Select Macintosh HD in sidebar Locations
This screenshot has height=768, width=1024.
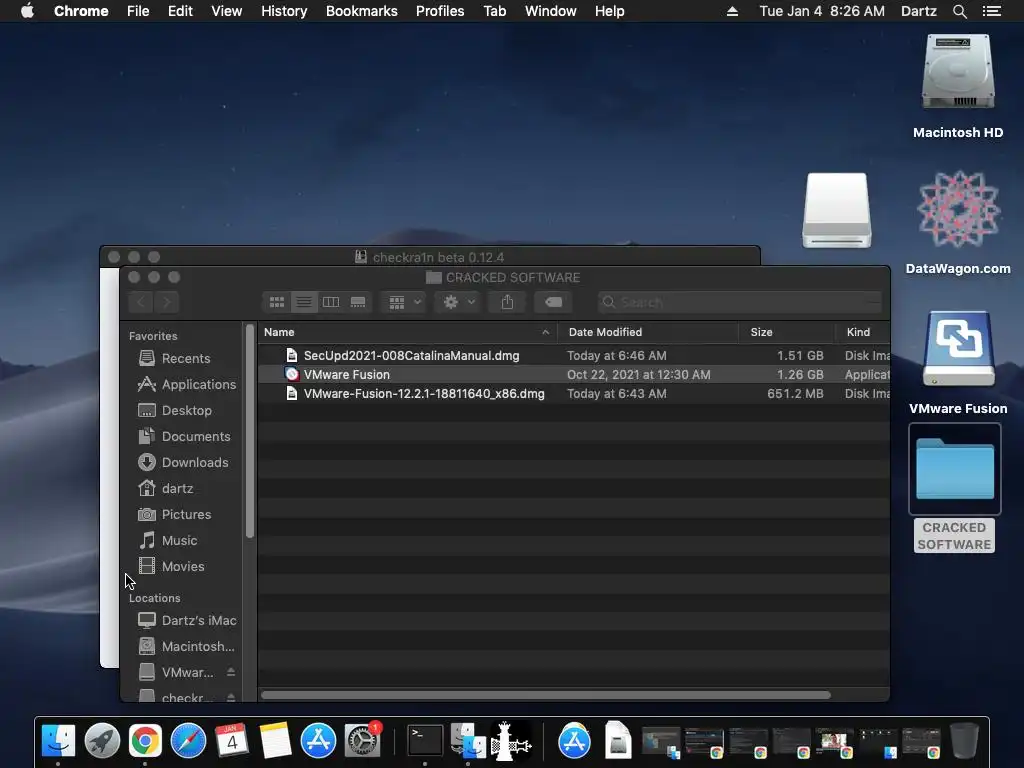186,647
